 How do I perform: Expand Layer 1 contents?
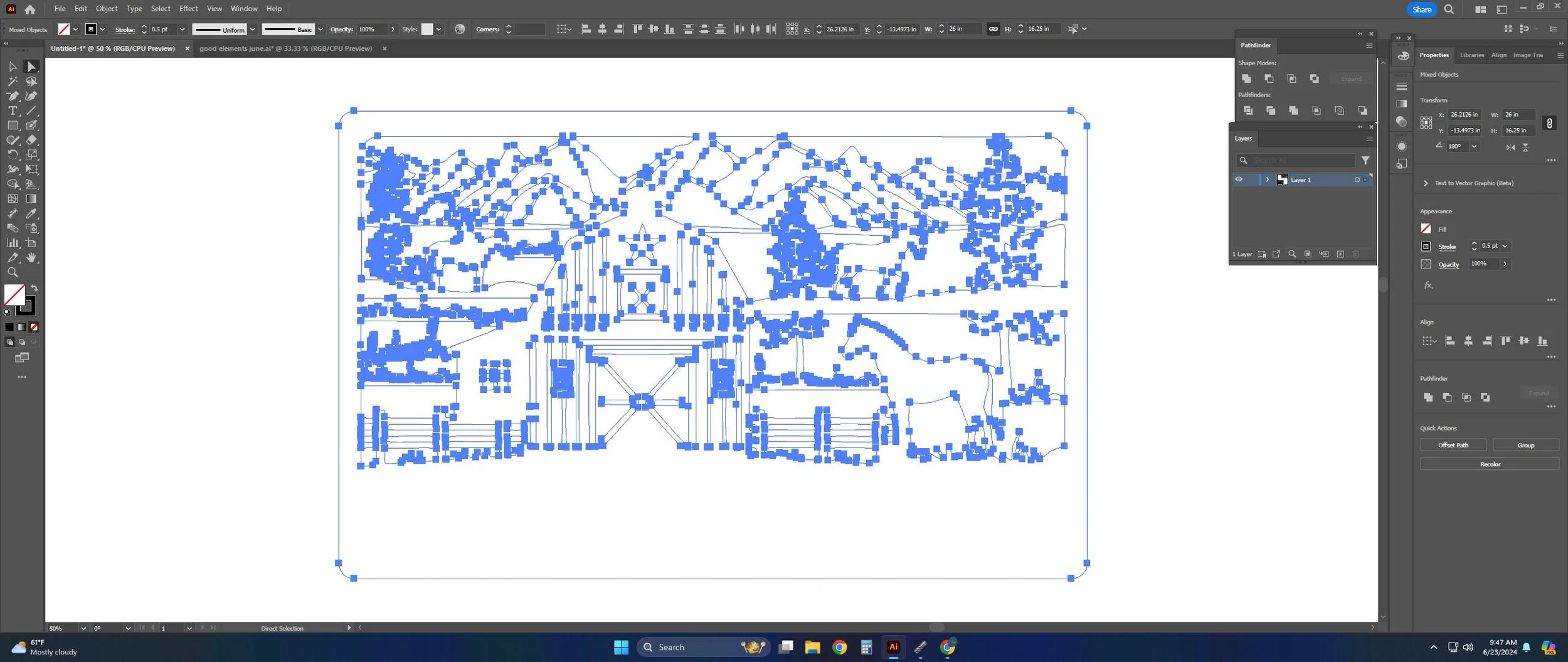1267,179
